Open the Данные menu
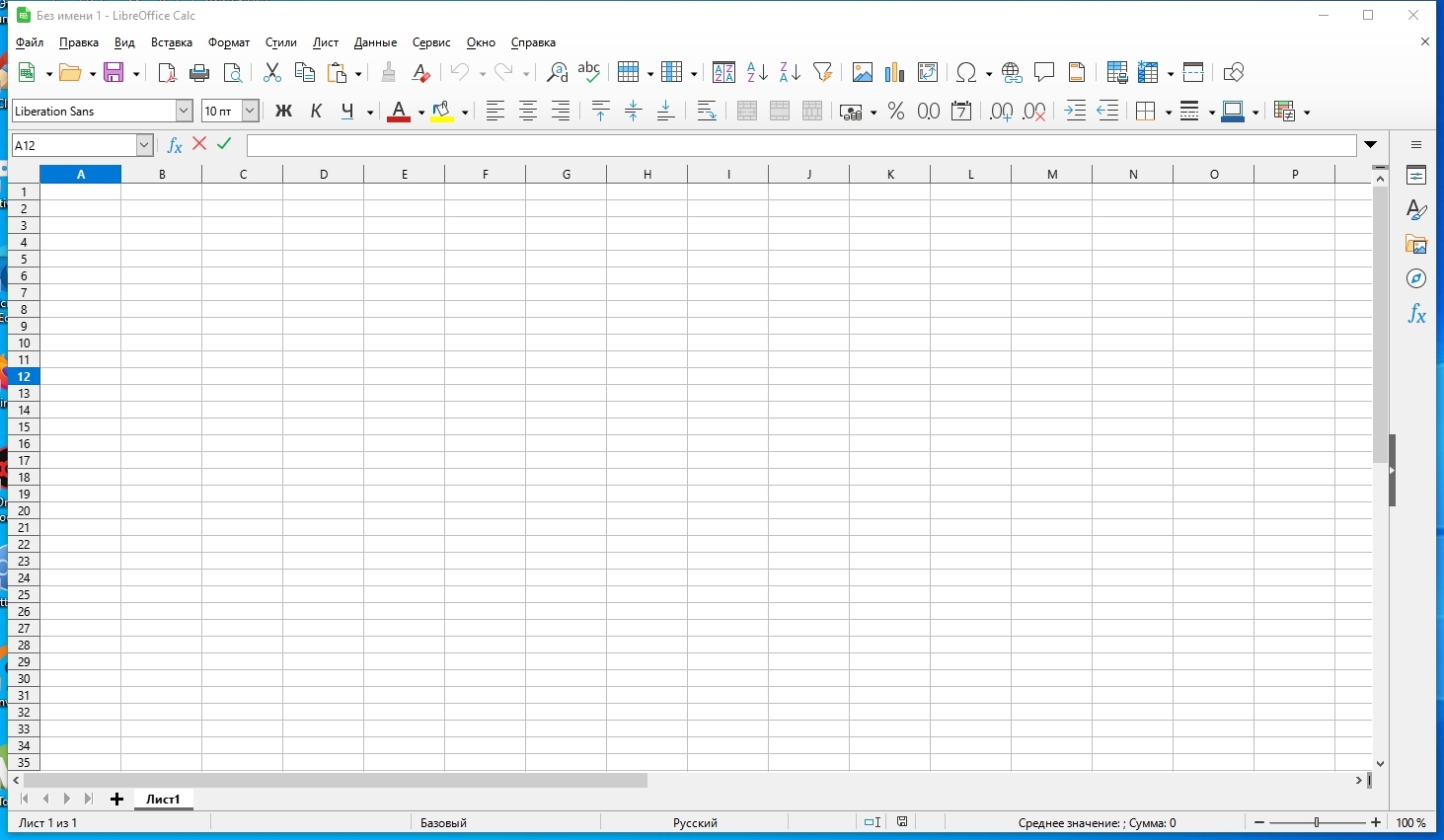 tap(375, 42)
